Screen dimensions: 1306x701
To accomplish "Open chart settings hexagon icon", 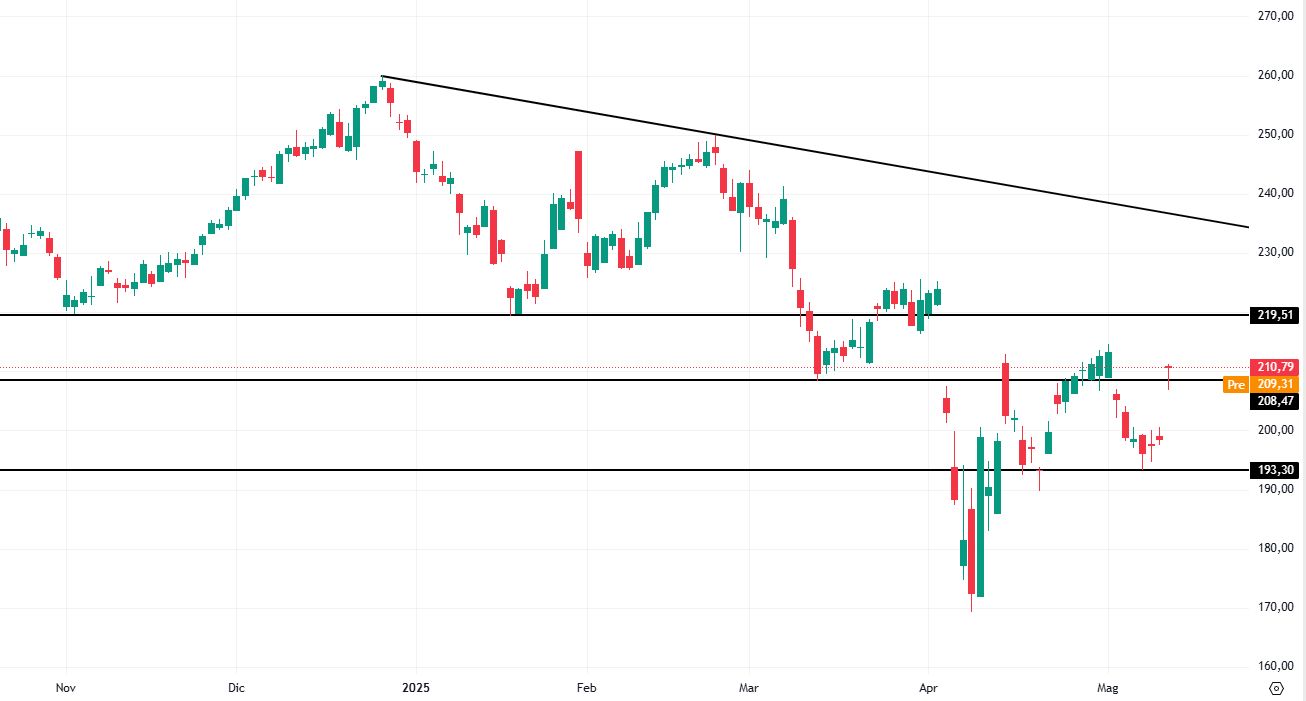I will [x=1276, y=688].
